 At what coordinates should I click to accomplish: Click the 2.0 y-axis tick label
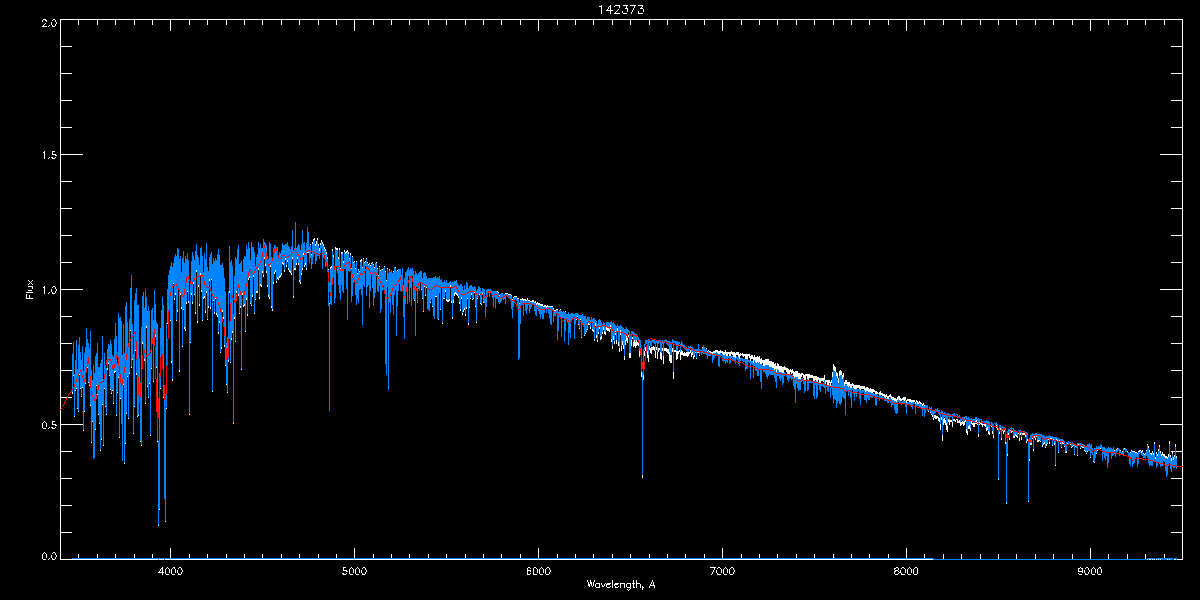(49, 22)
